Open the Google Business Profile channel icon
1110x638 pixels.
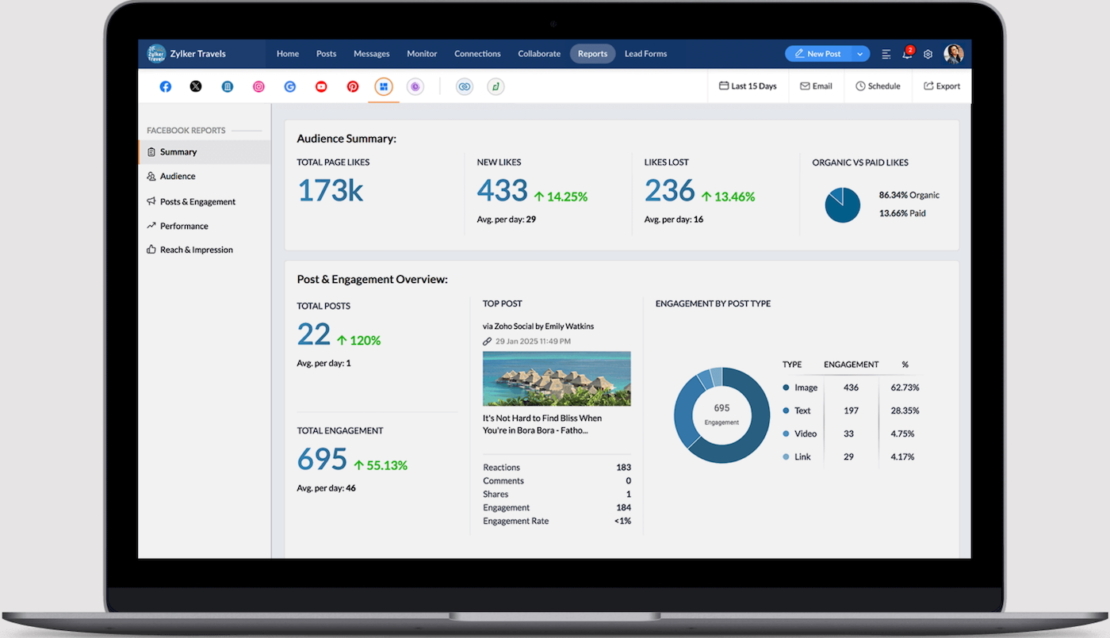pos(290,86)
